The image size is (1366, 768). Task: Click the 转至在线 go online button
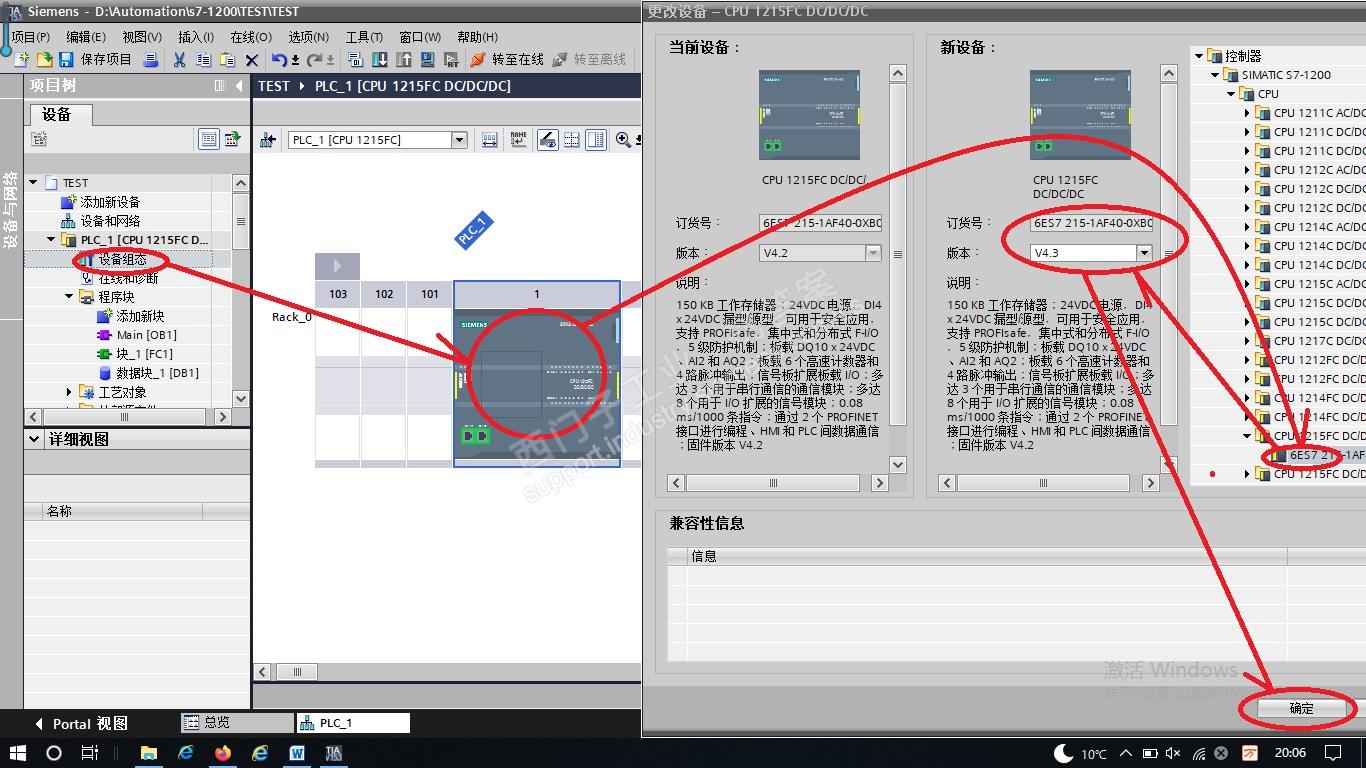[x=507, y=60]
